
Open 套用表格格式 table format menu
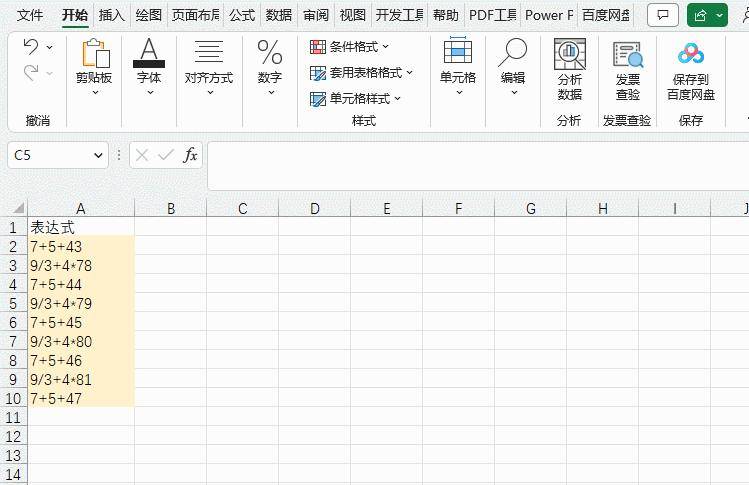[x=361, y=73]
